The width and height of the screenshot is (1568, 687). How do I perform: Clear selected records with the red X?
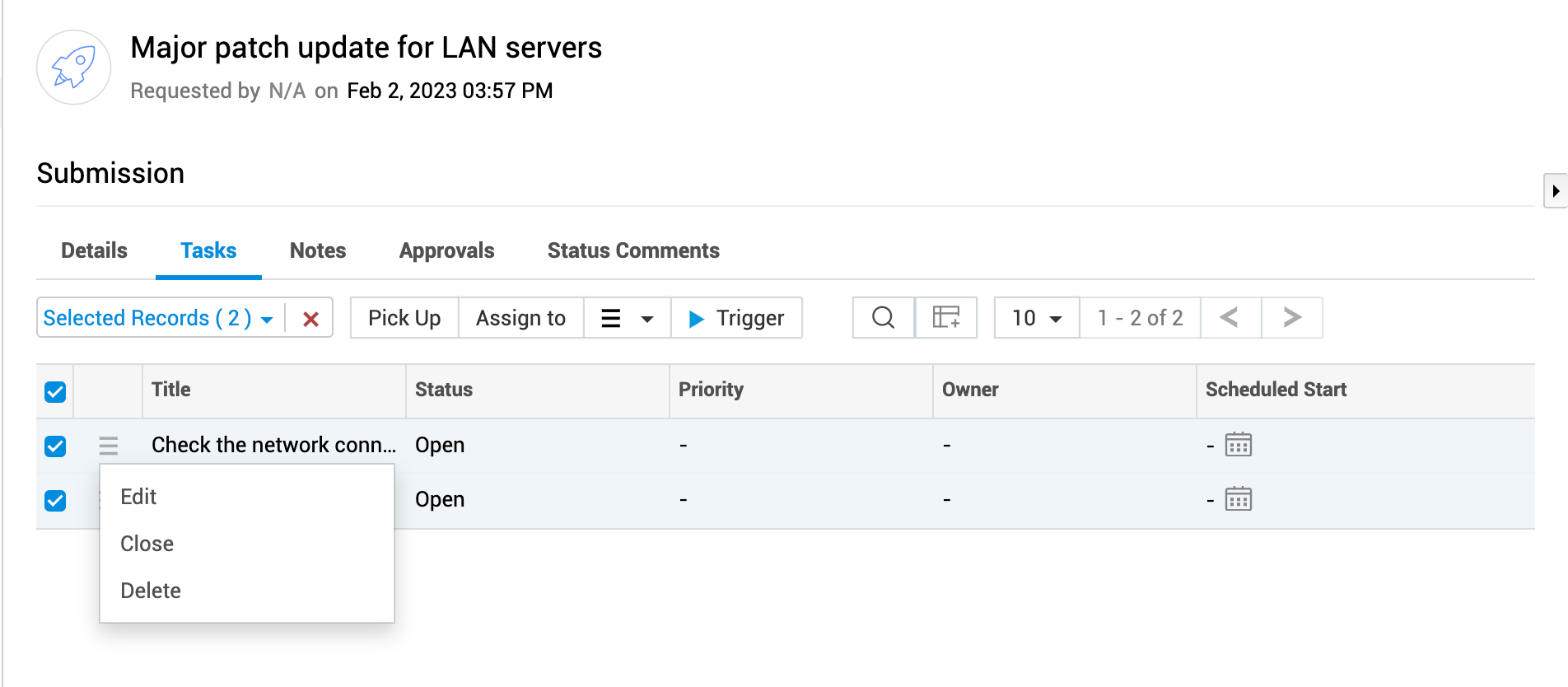pyautogui.click(x=310, y=319)
